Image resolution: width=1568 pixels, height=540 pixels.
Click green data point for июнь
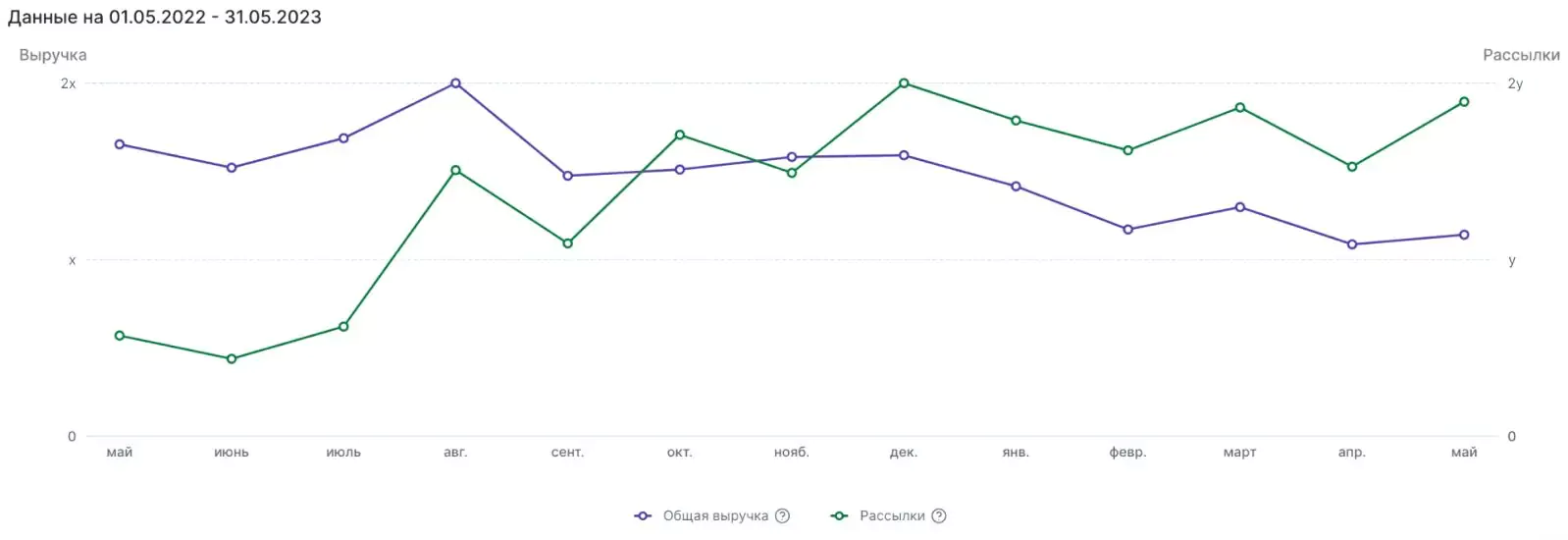[232, 359]
